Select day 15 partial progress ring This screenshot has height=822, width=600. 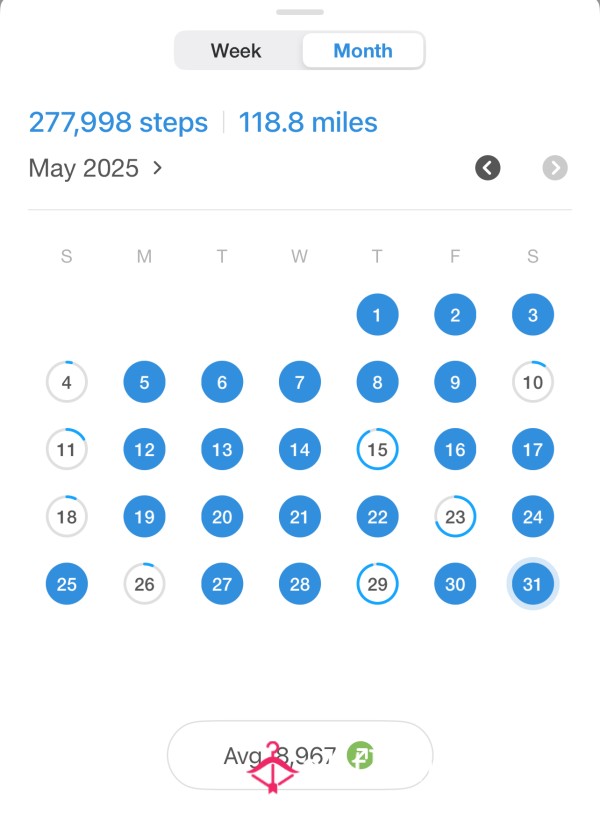pyautogui.click(x=377, y=449)
